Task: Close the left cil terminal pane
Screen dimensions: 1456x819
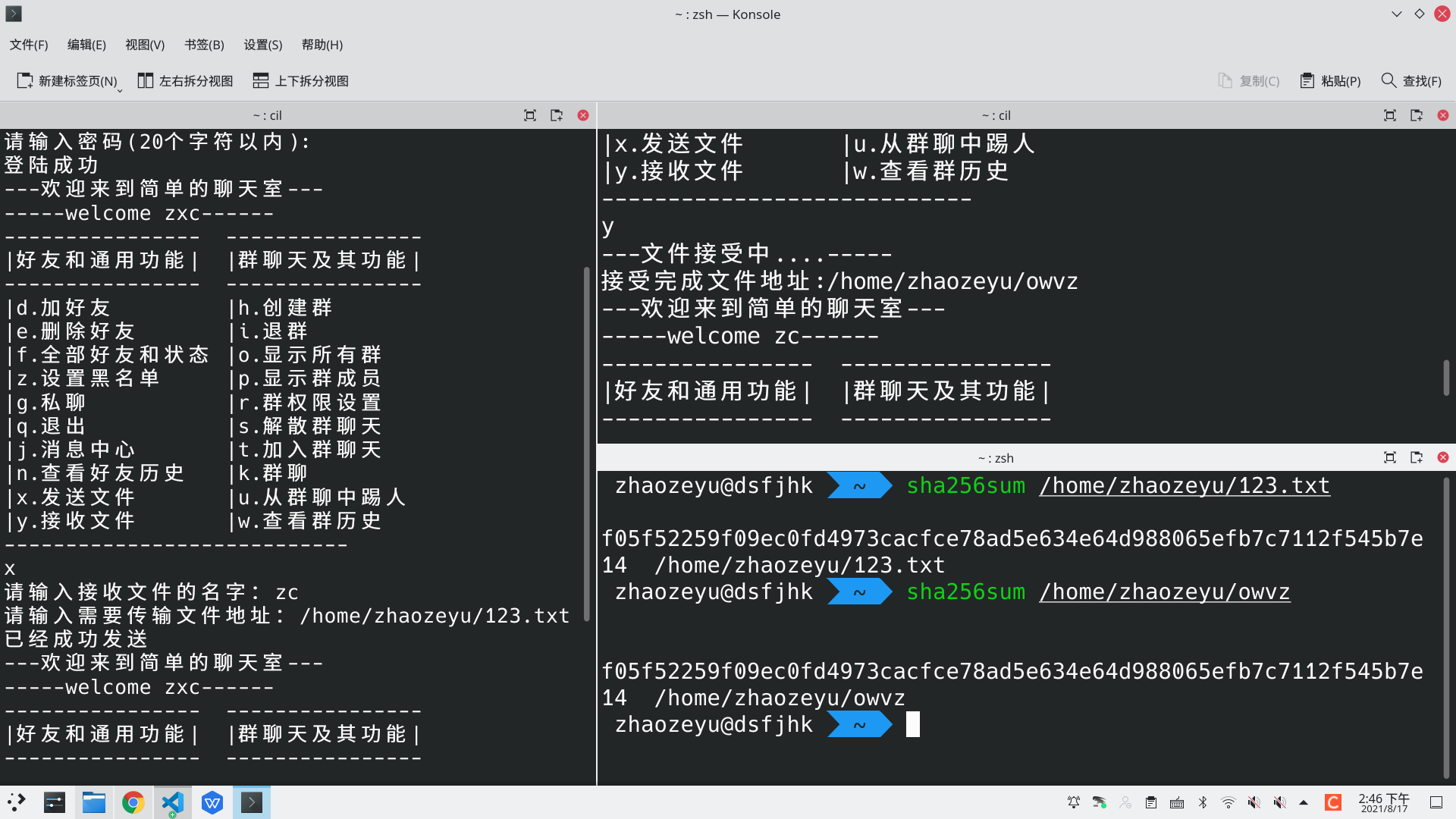Action: 583,115
